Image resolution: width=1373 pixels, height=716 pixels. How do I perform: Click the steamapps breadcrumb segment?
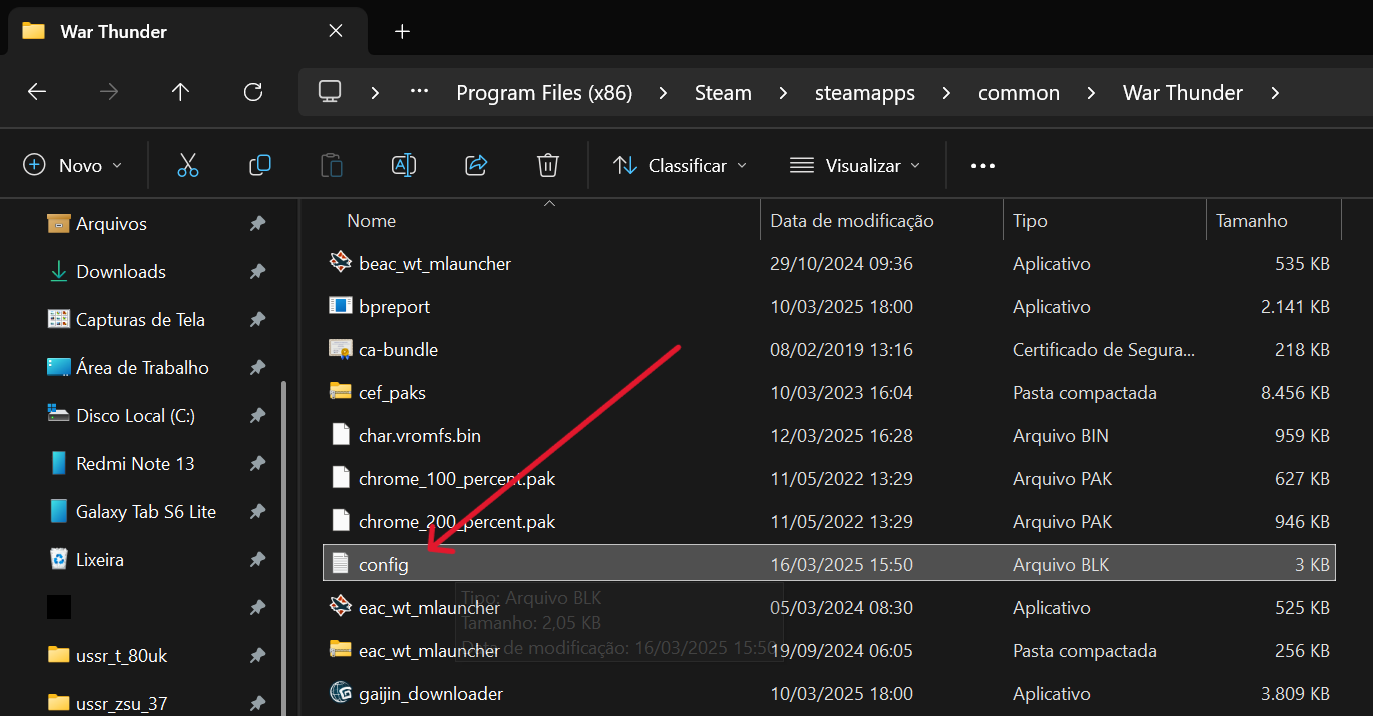tap(865, 93)
